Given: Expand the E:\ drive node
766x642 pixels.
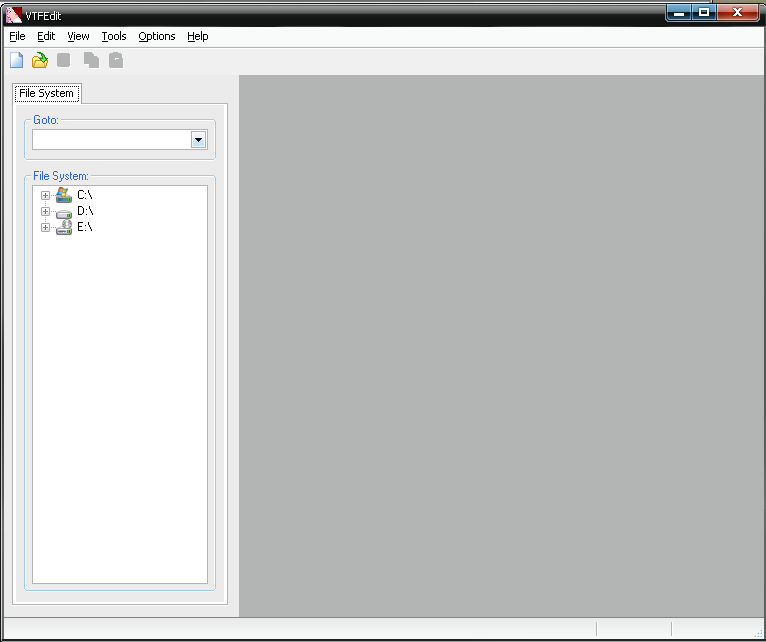Looking at the screenshot, I should [x=45, y=228].
